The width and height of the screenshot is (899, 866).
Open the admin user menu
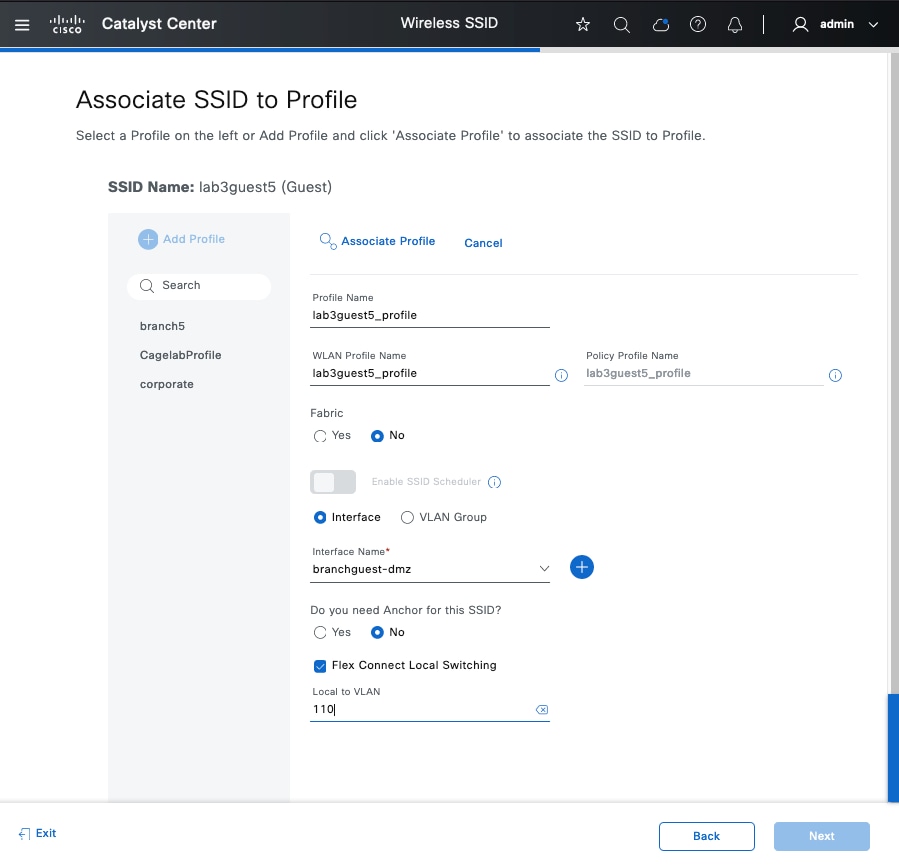pyautogui.click(x=835, y=25)
